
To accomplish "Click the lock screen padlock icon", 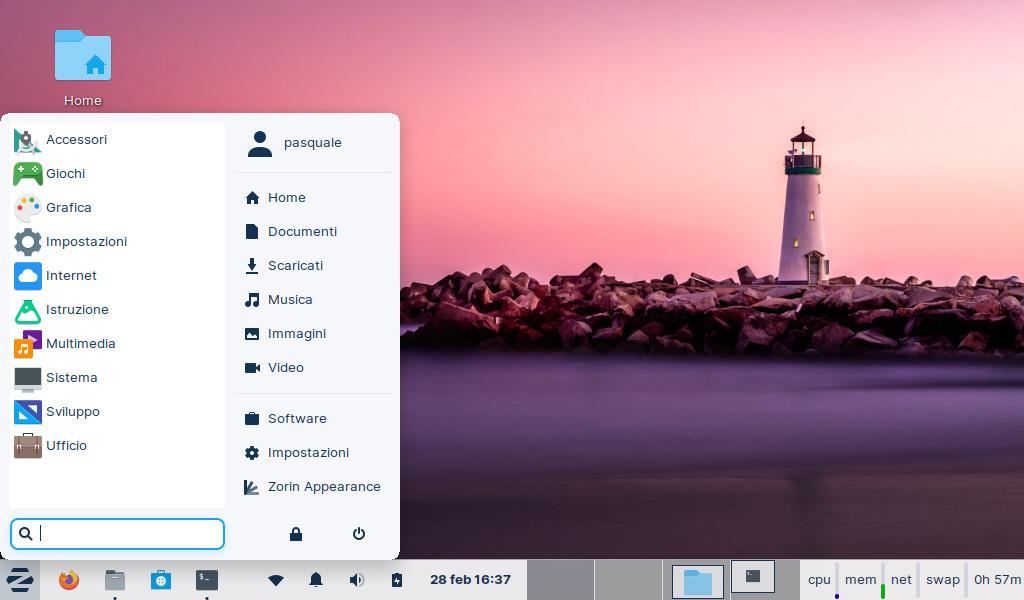I will (296, 534).
